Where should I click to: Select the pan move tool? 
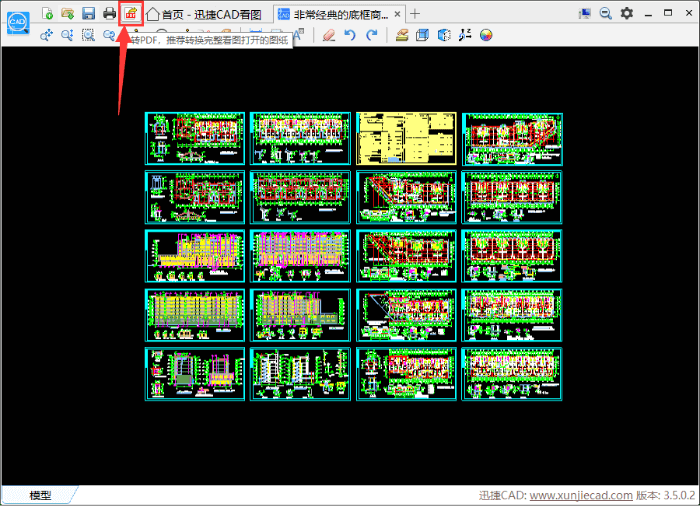click(46, 35)
